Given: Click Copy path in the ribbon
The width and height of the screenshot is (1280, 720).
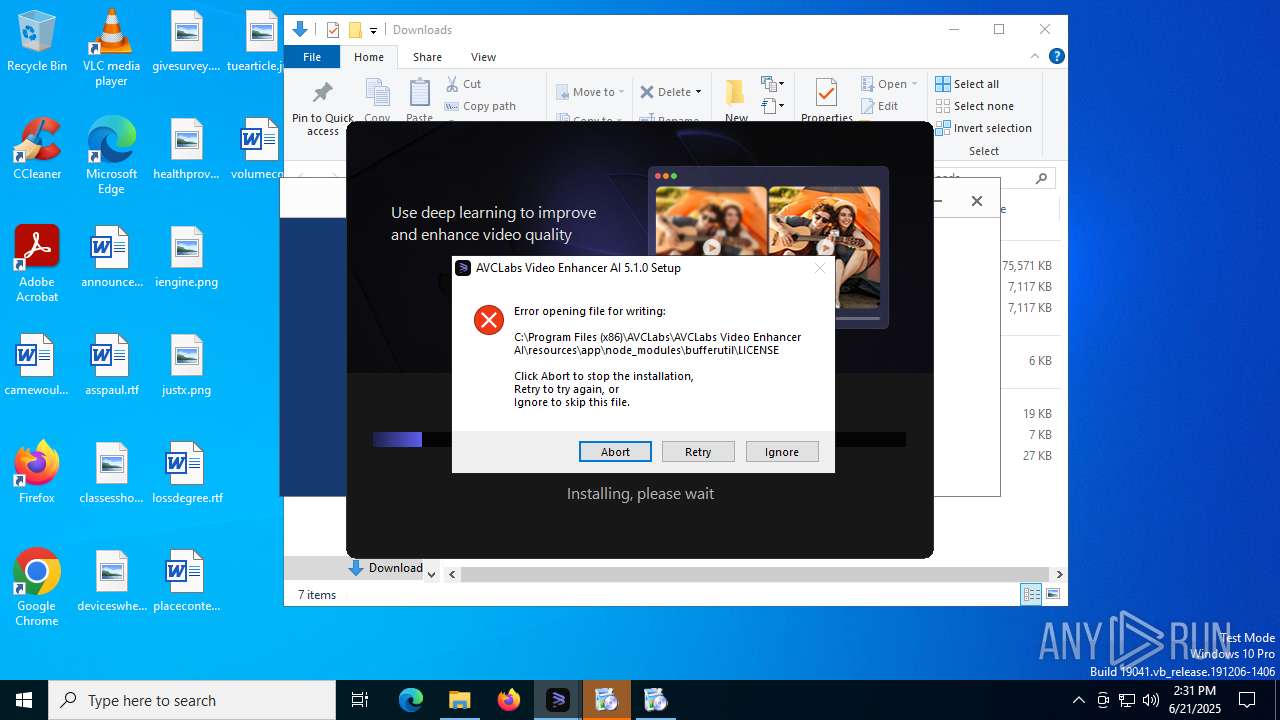Looking at the screenshot, I should (480, 106).
